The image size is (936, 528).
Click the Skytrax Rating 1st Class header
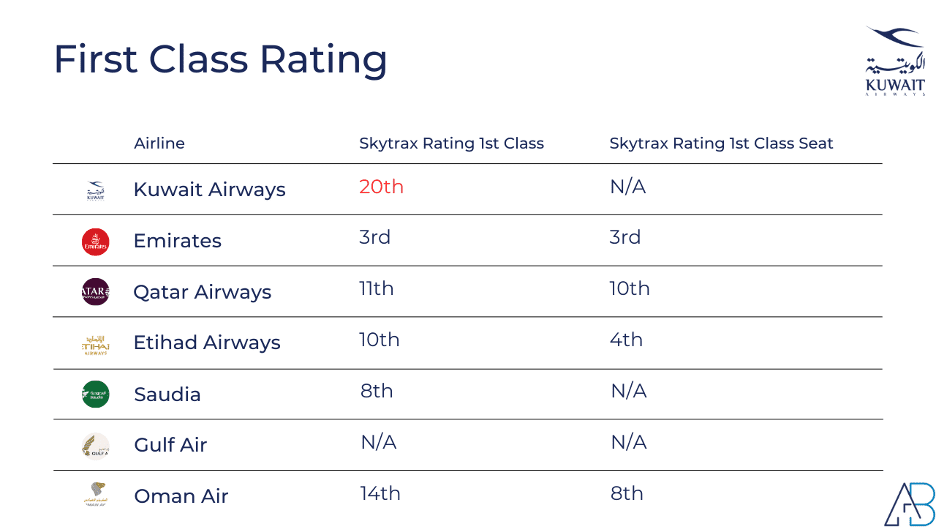451,143
